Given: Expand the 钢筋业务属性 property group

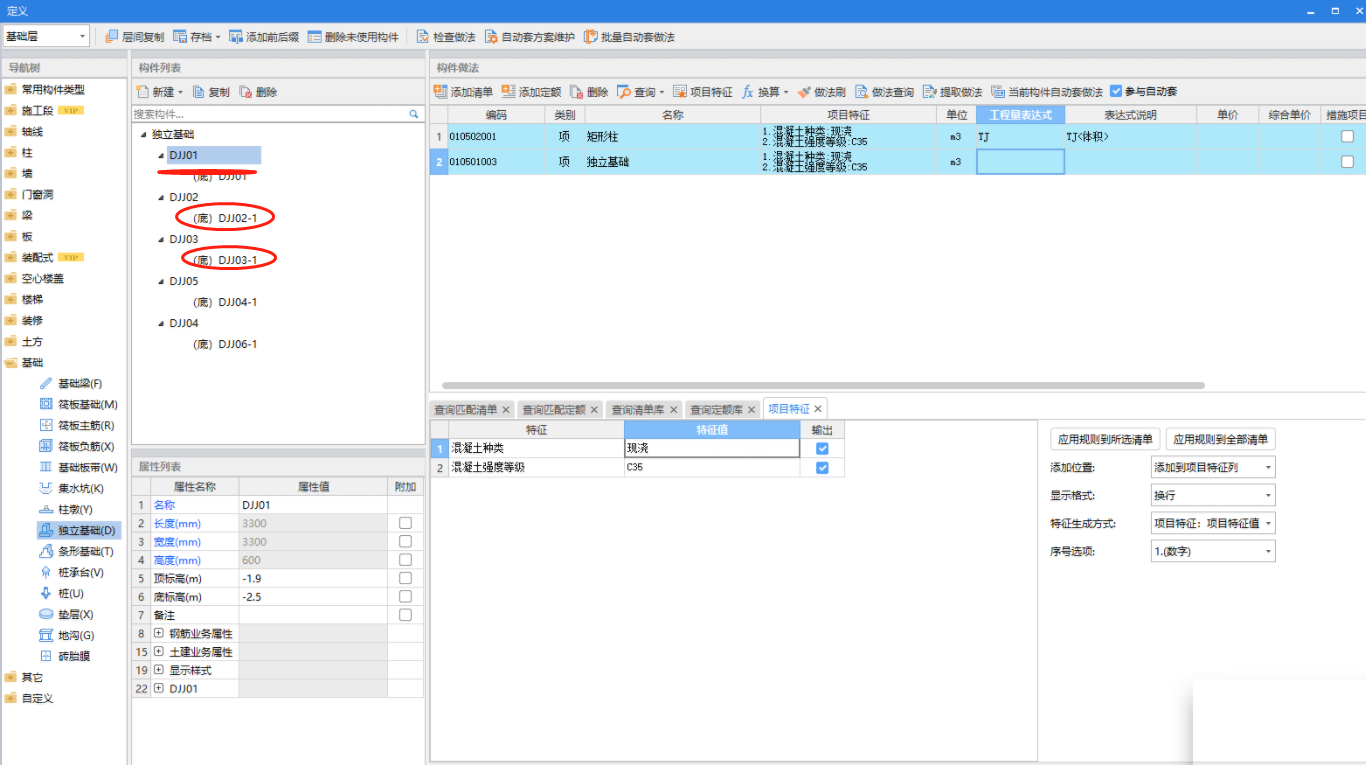Looking at the screenshot, I should point(159,634).
